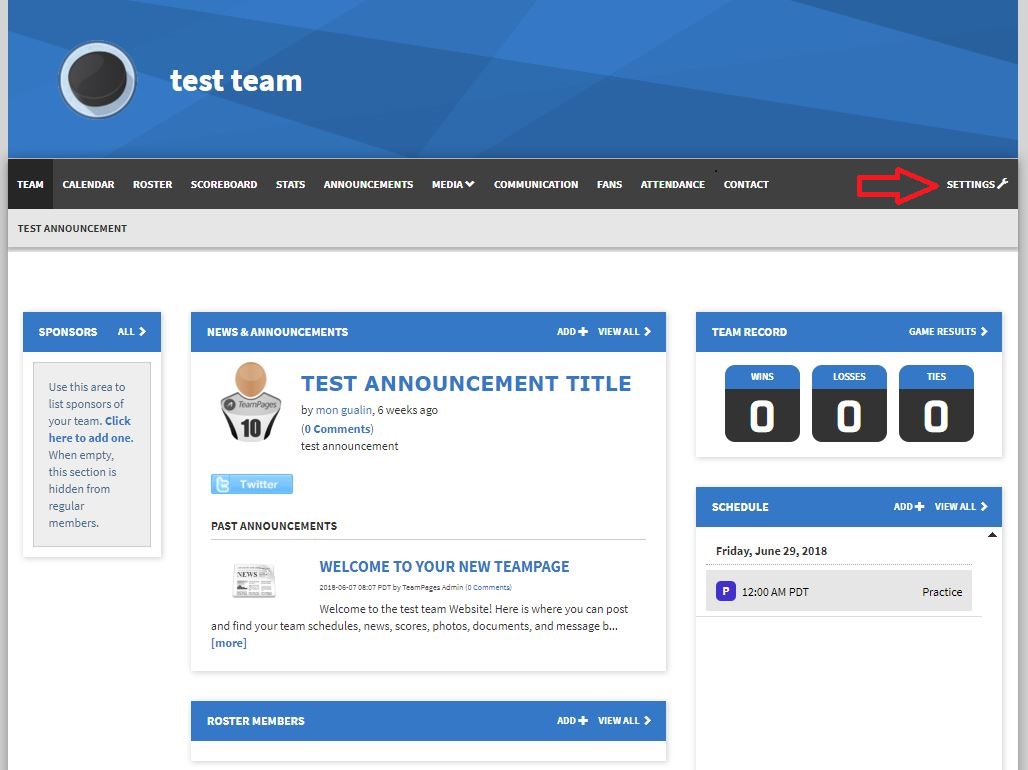Click the hockey puck team logo
Viewport: 1028px width, 770px height.
98,80
